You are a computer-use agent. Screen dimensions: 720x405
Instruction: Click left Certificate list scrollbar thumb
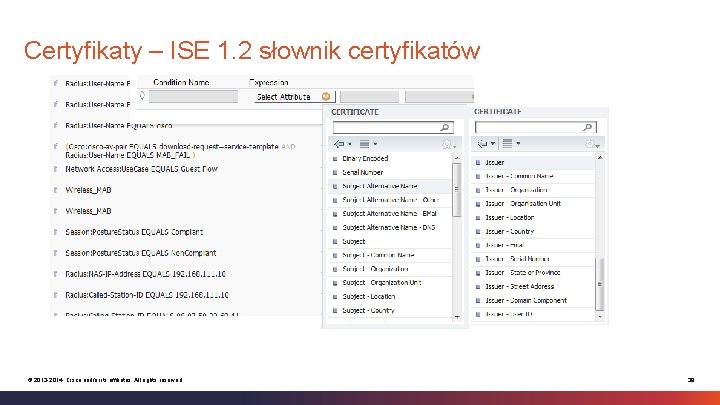[x=456, y=190]
